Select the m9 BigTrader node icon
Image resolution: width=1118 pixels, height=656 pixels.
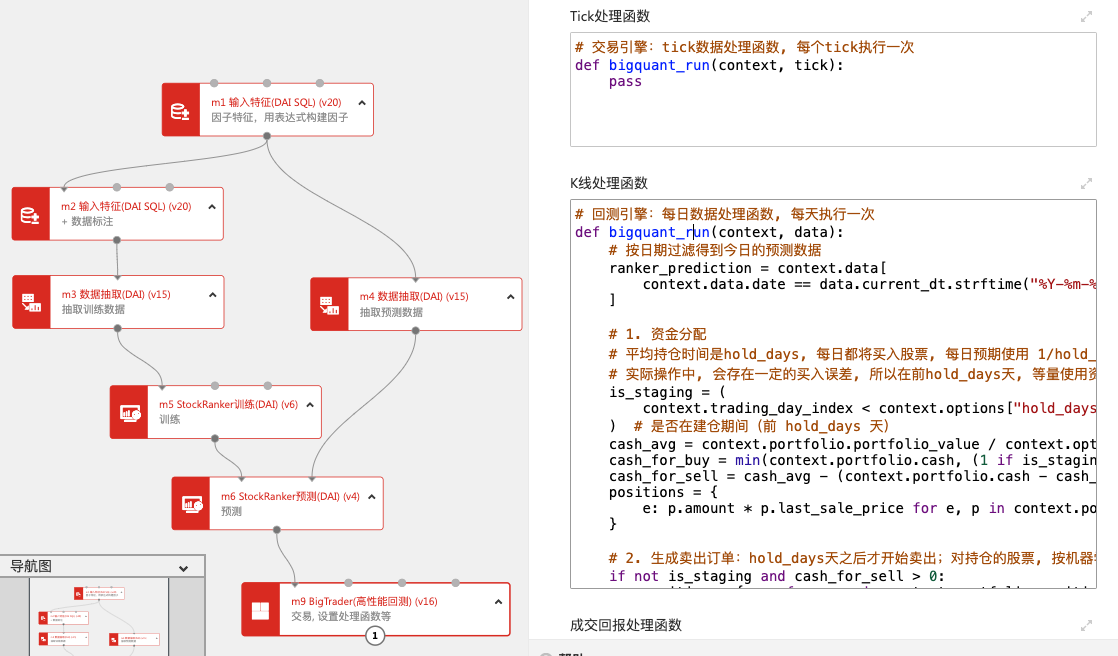[260, 609]
